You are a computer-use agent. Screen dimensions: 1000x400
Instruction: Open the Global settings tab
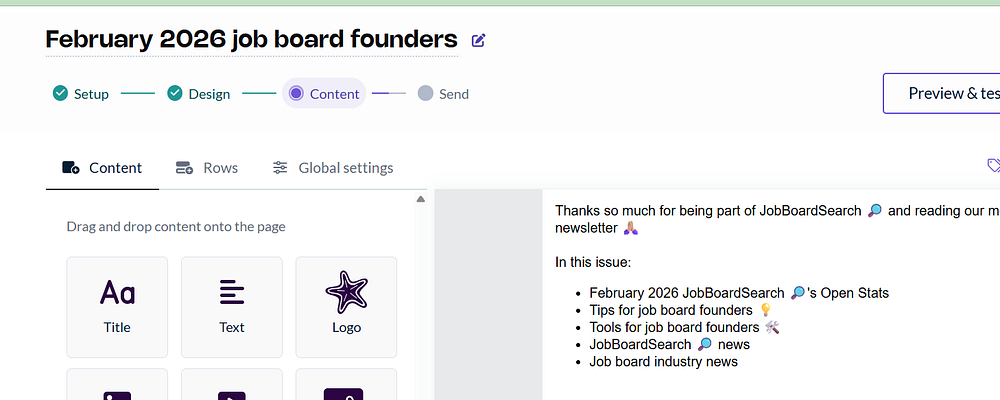pyautogui.click(x=333, y=168)
